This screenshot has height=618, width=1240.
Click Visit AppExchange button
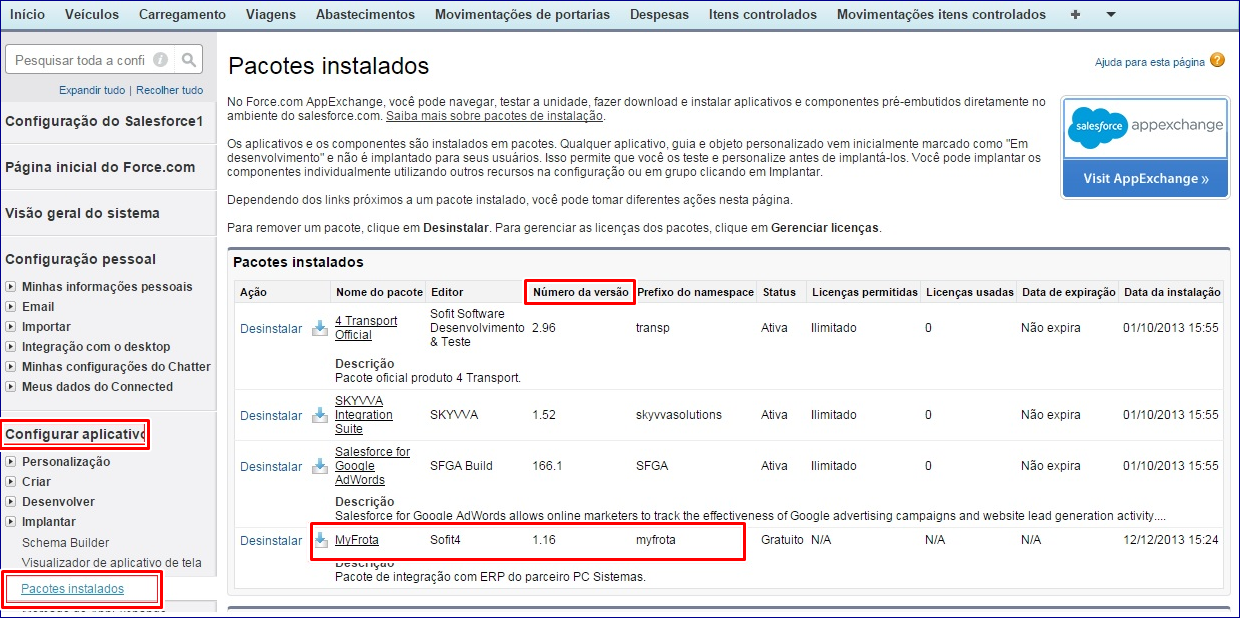[x=1146, y=178]
